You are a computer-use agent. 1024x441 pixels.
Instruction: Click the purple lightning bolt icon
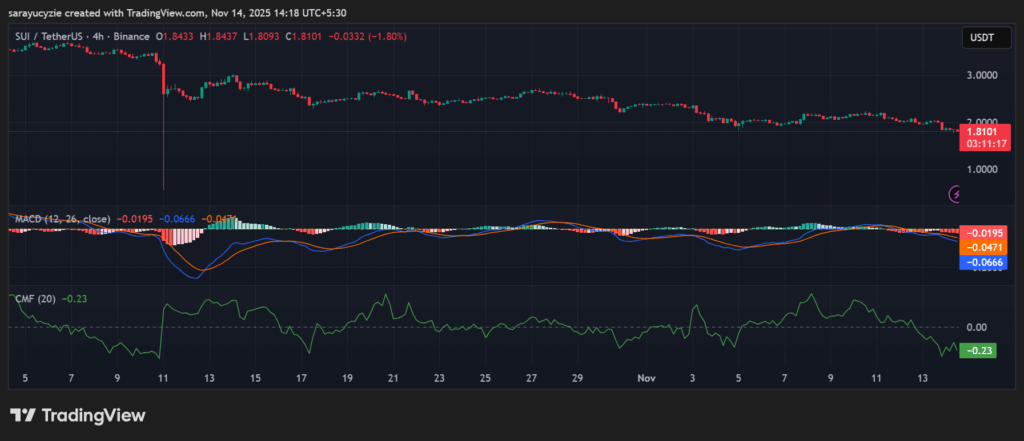tap(954, 193)
